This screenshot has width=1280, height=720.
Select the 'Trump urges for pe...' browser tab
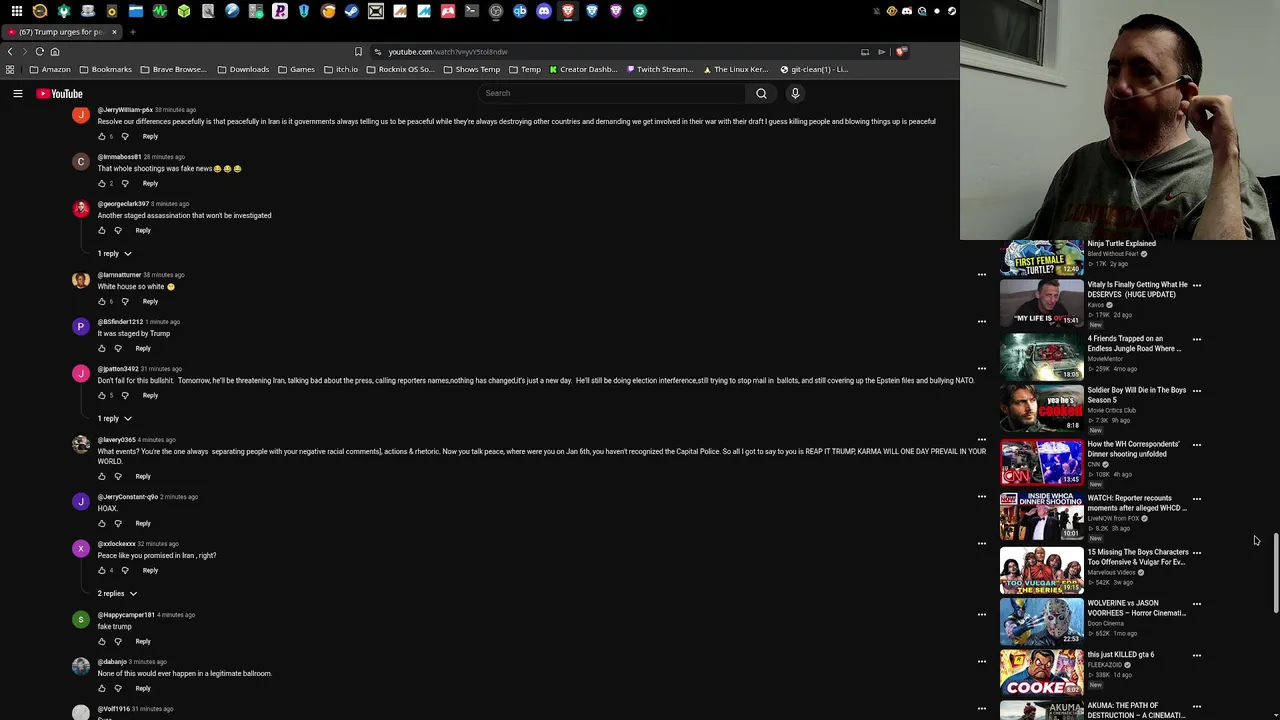[60, 32]
